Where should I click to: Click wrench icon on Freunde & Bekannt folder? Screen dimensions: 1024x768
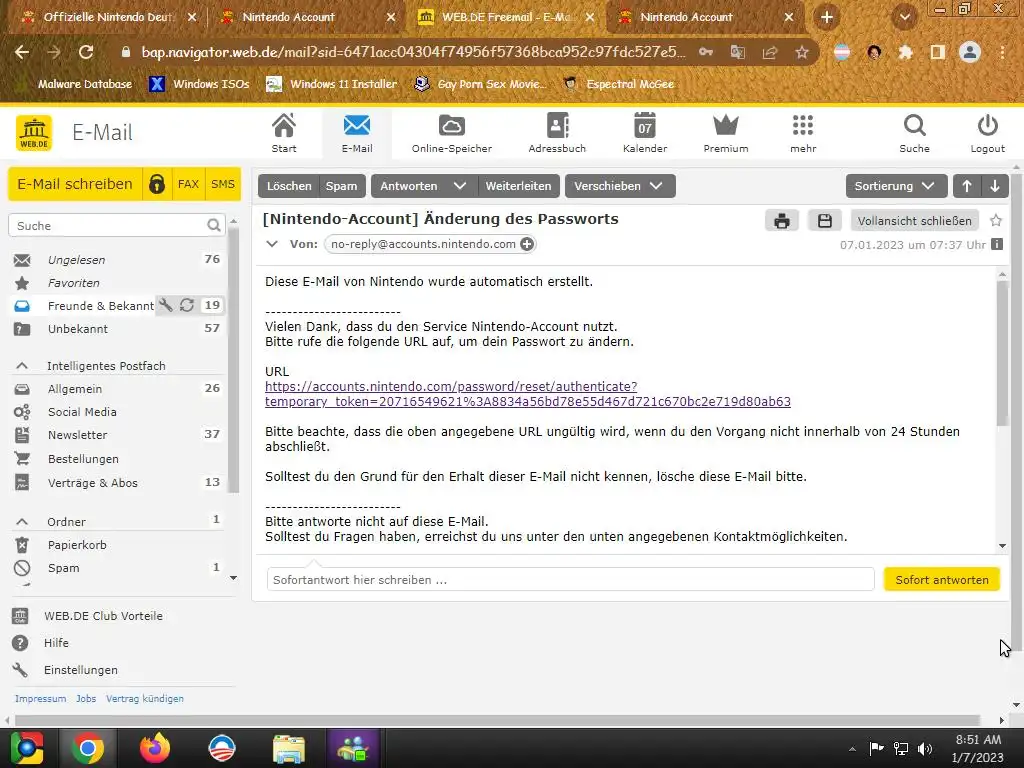tap(166, 305)
